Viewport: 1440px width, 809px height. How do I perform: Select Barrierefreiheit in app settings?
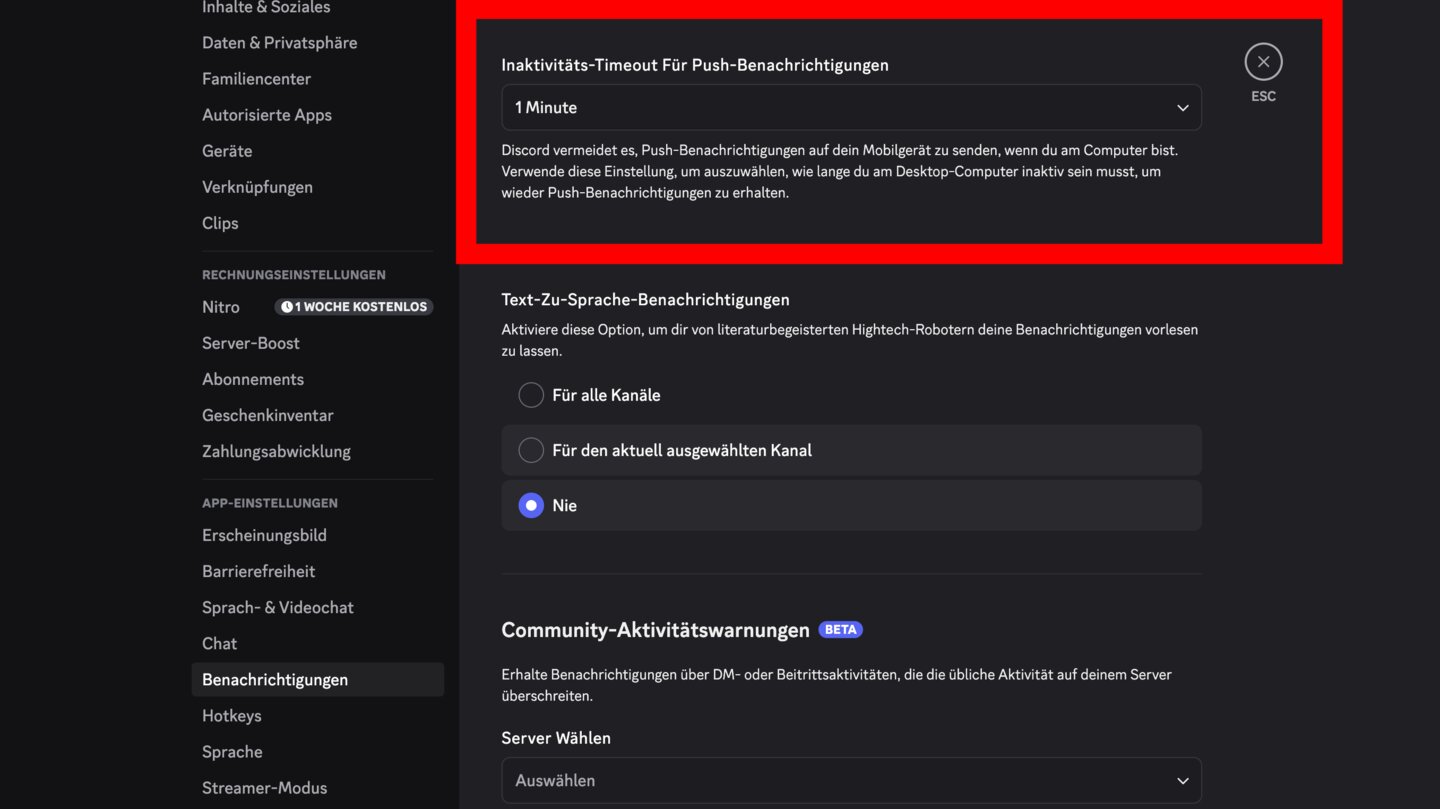258,571
